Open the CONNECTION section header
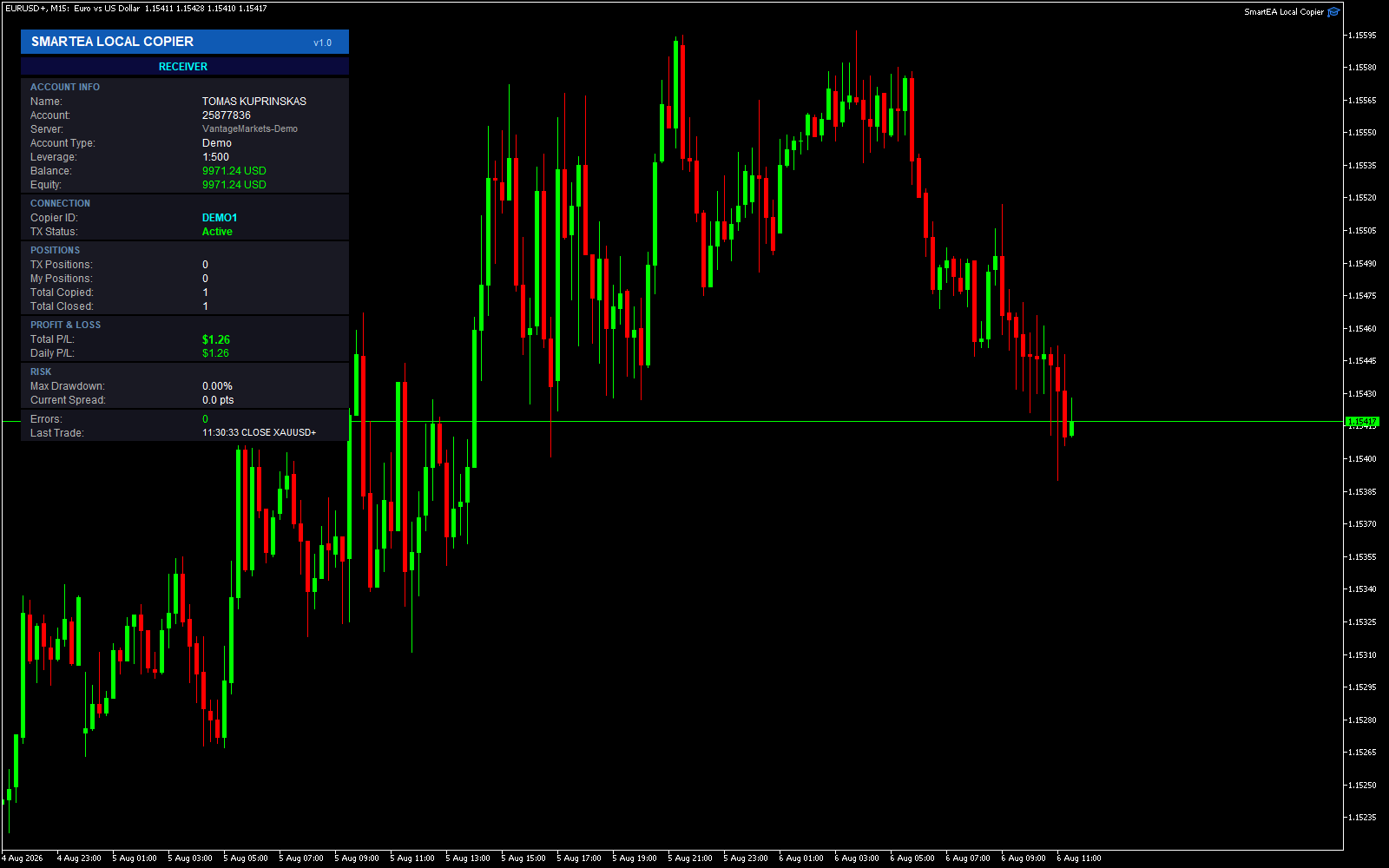1389x868 pixels. 60,203
